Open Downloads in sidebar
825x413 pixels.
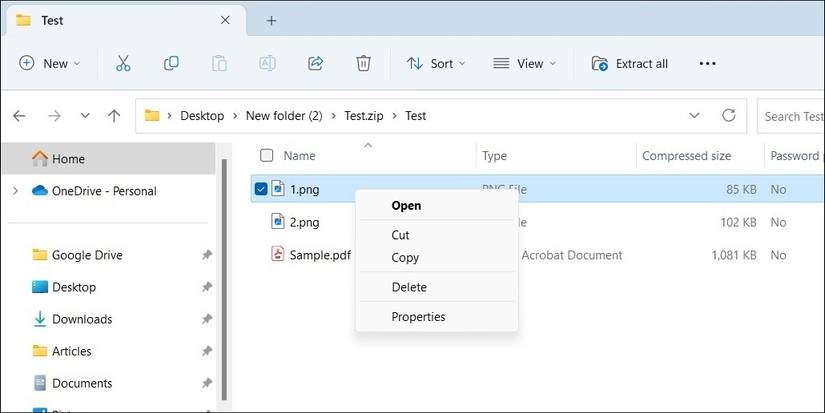[82, 319]
